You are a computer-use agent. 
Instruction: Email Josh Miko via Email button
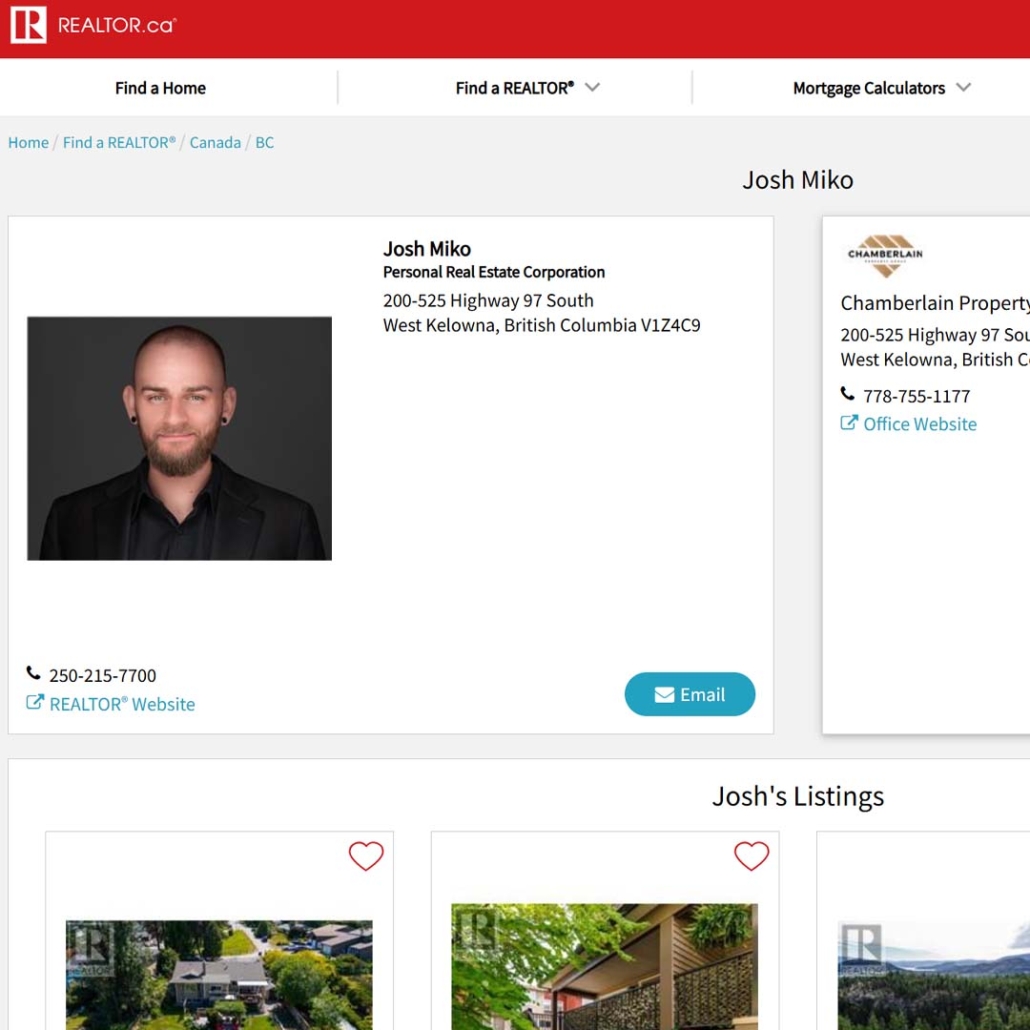coord(690,694)
